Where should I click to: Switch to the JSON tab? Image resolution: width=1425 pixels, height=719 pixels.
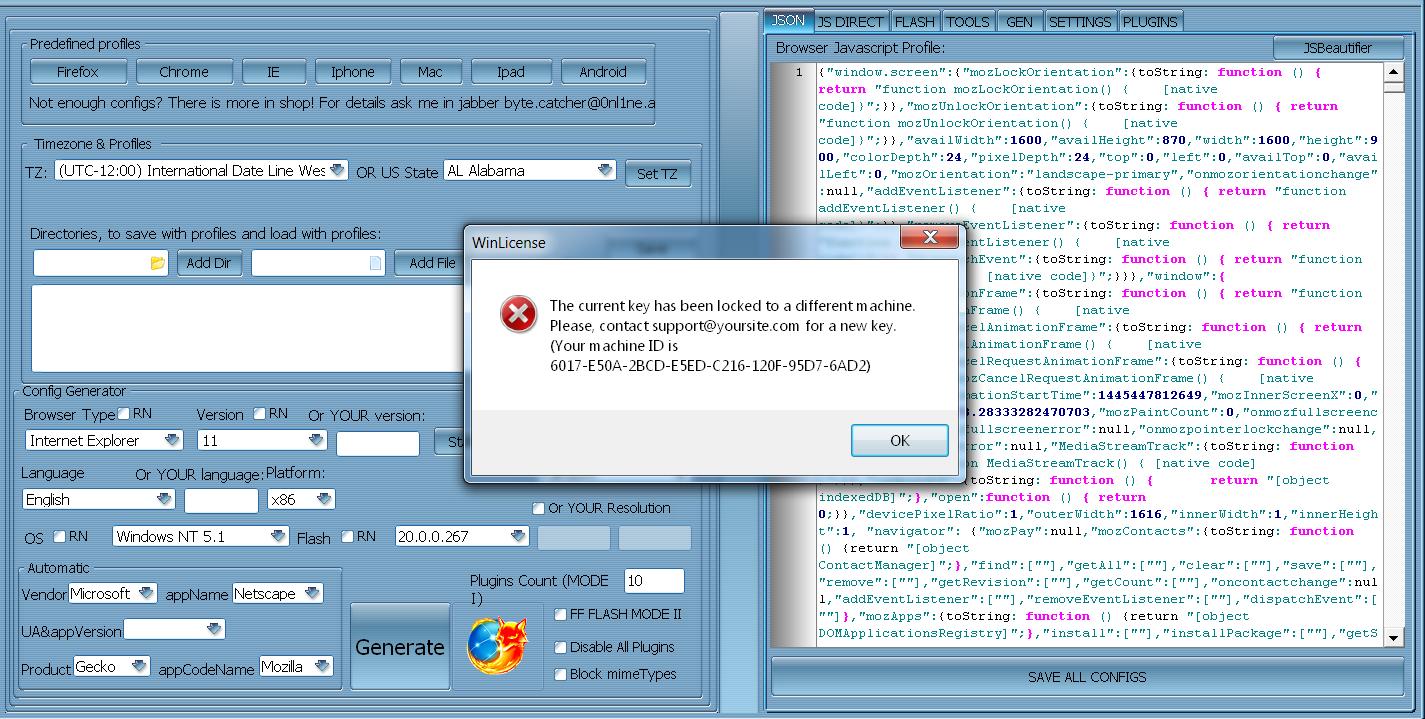pyautogui.click(x=788, y=20)
